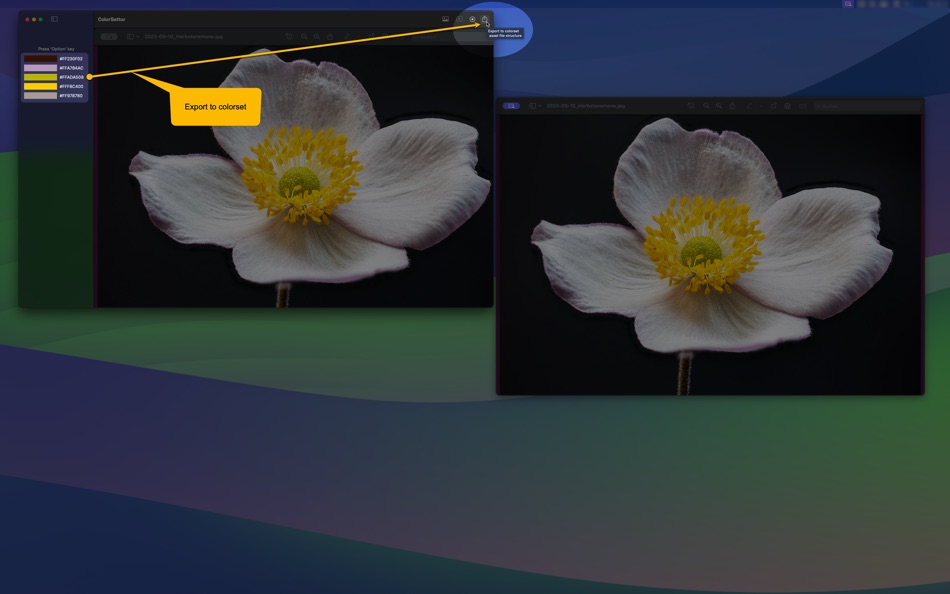Viewport: 950px width, 594px height.
Task: Click the rotate box icon in the right Preview window
Action: click(774, 105)
